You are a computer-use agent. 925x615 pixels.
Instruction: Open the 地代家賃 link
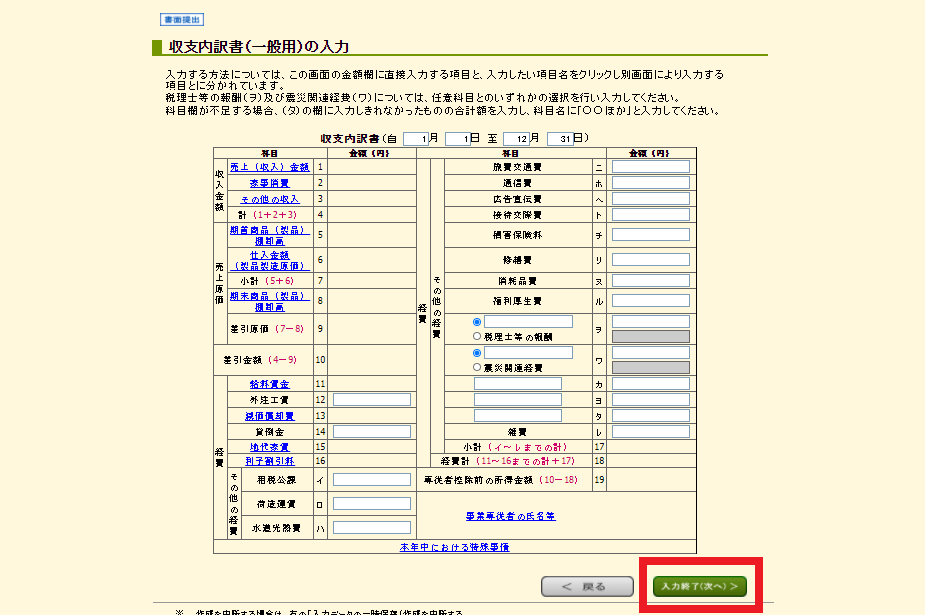coord(270,447)
